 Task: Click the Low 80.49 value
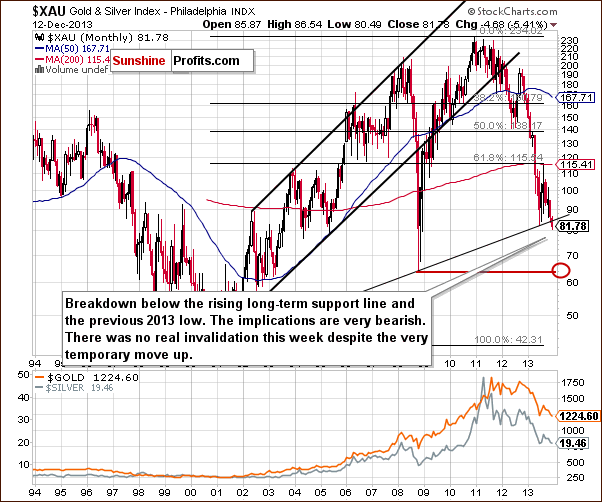point(354,25)
